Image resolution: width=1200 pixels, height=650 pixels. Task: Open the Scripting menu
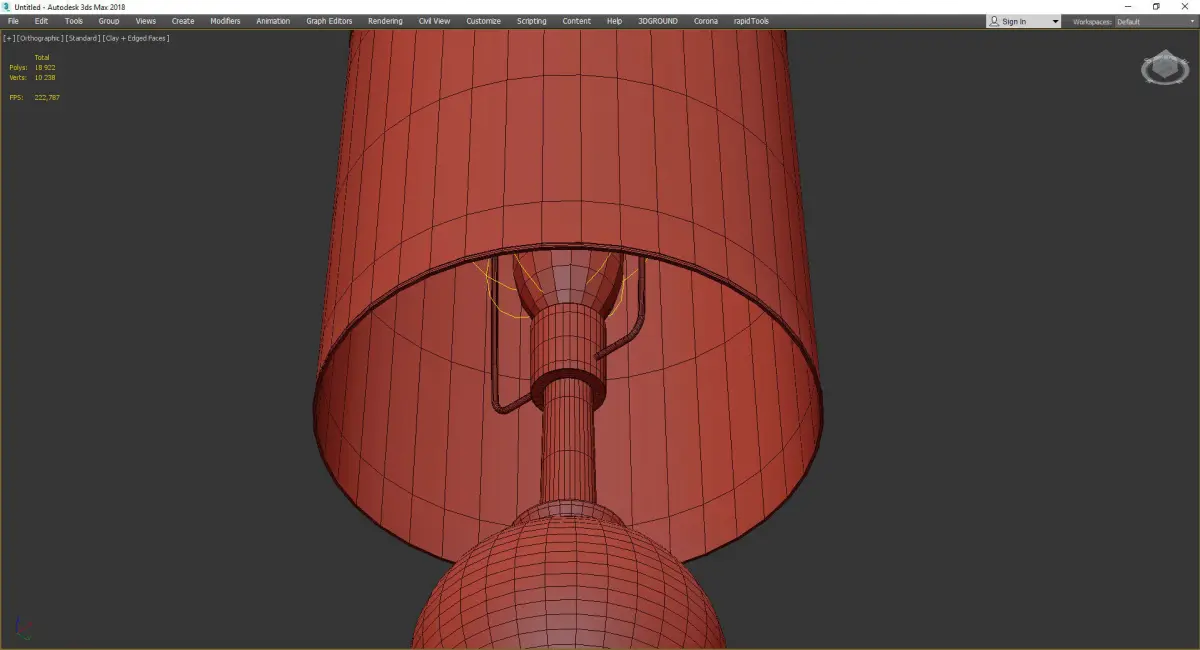(x=532, y=21)
